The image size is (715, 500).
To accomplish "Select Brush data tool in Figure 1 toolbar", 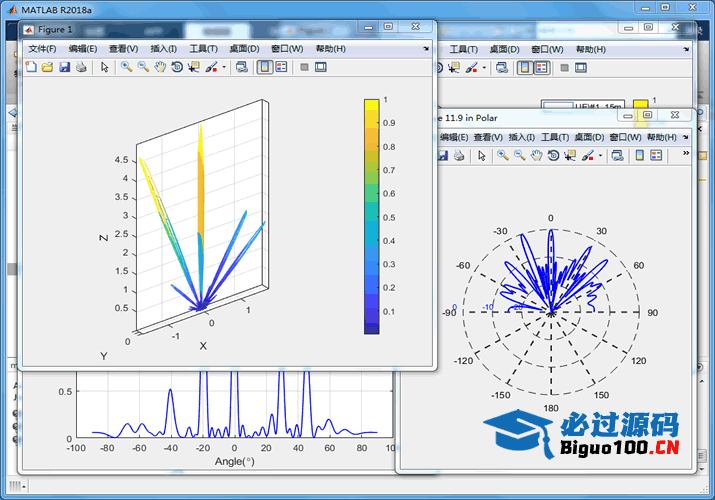I will (211, 67).
